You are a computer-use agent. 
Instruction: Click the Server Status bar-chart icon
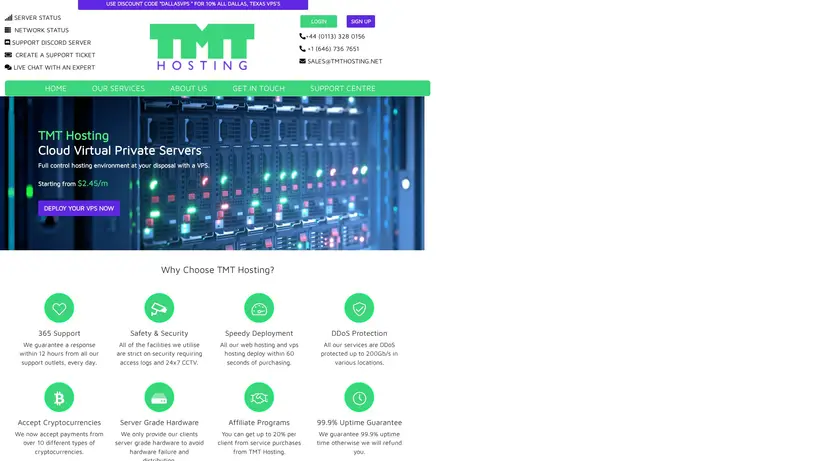point(8,17)
